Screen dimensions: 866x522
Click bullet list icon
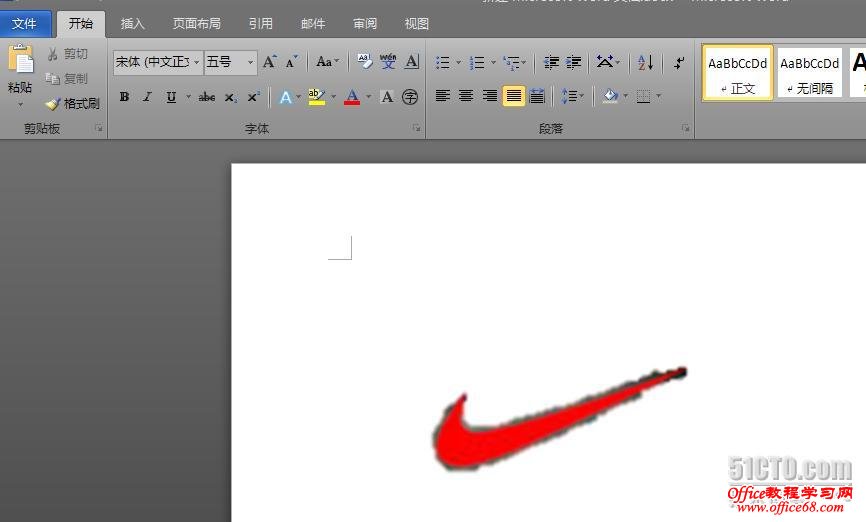point(442,62)
